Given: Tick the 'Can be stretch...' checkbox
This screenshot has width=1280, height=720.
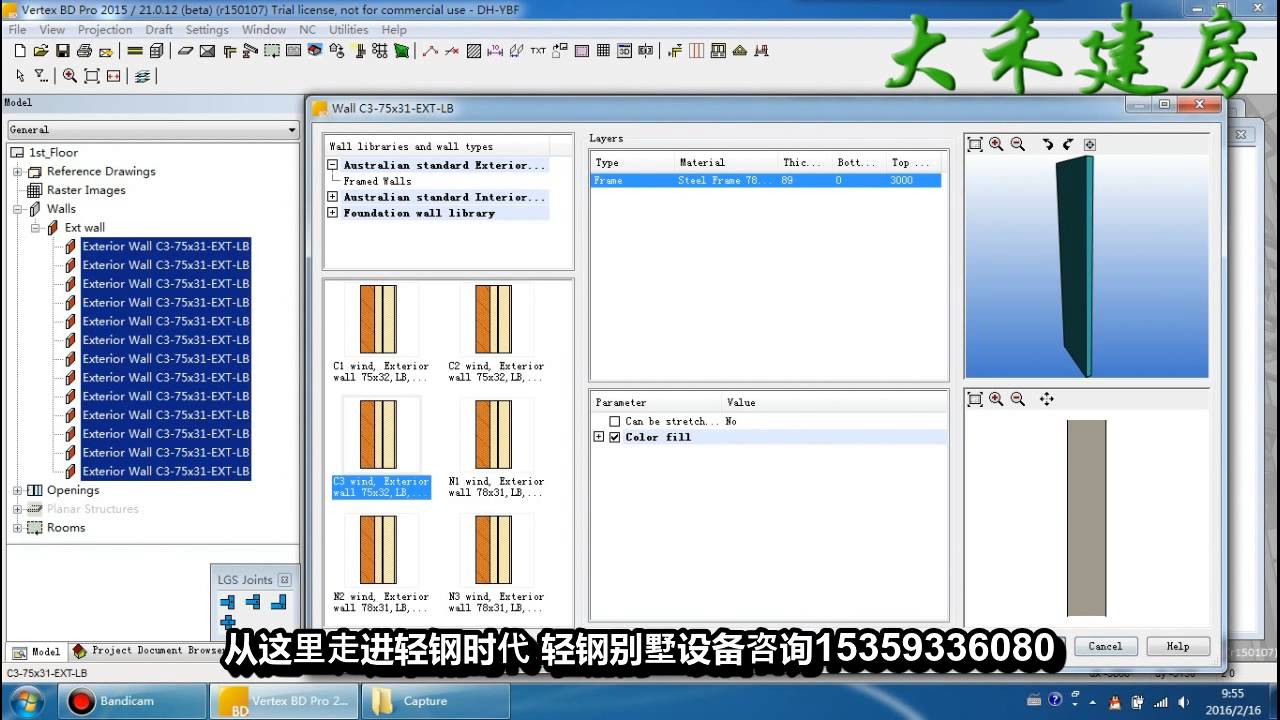Looking at the screenshot, I should click(615, 422).
